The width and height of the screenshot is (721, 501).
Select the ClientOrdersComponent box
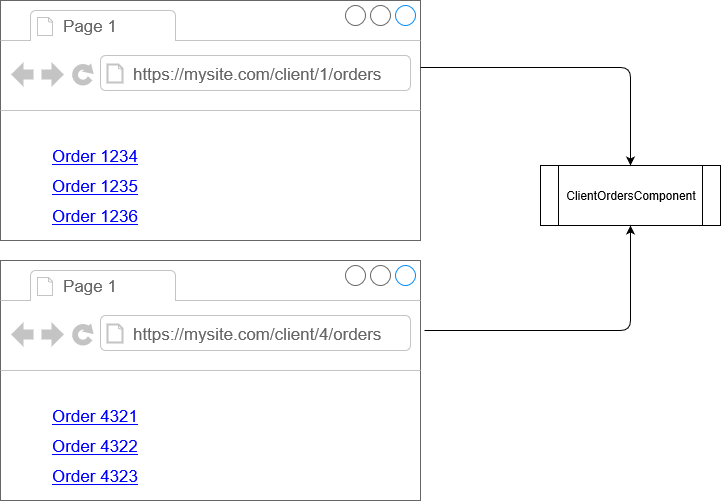(630, 195)
